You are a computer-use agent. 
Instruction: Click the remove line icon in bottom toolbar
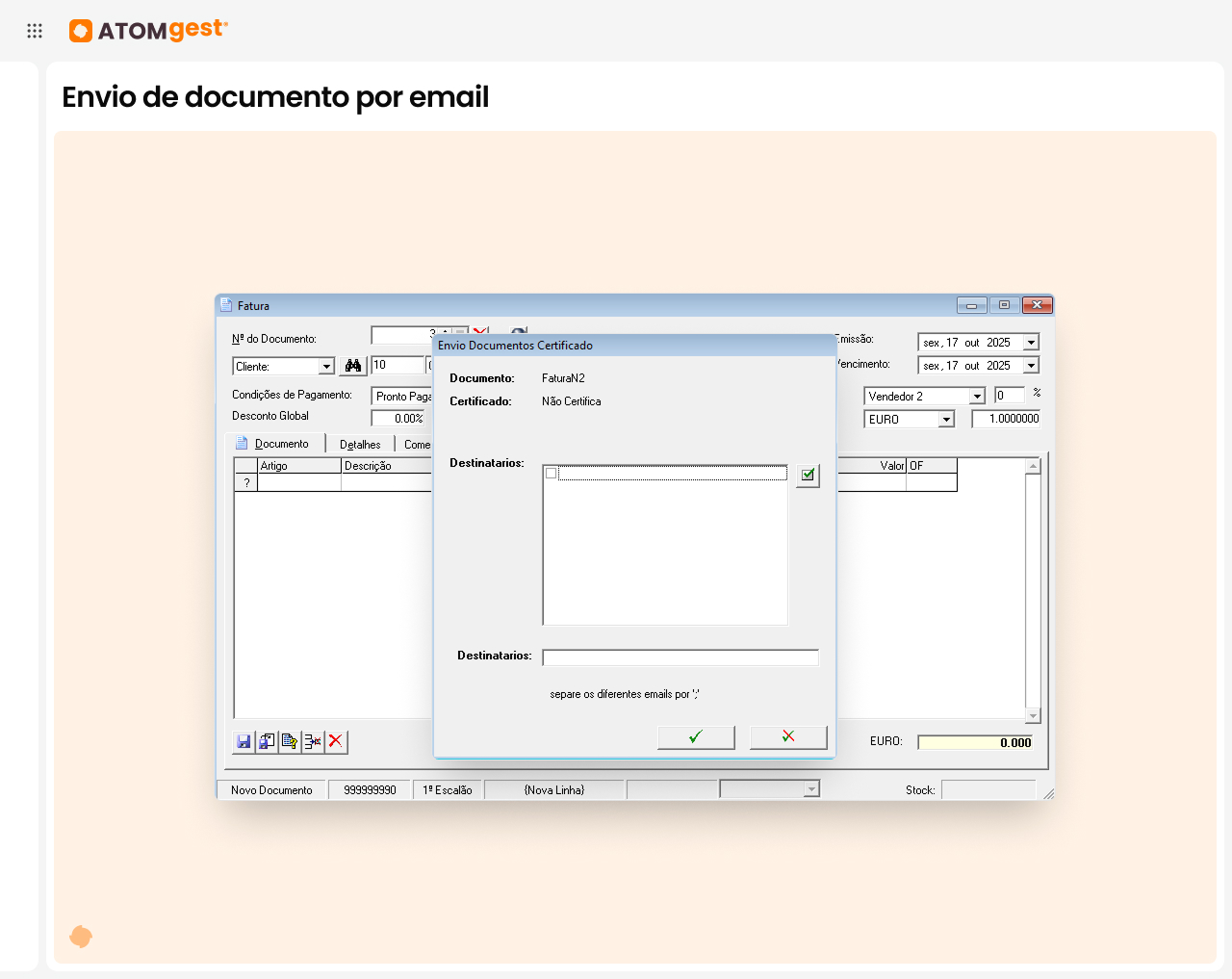coord(313,741)
